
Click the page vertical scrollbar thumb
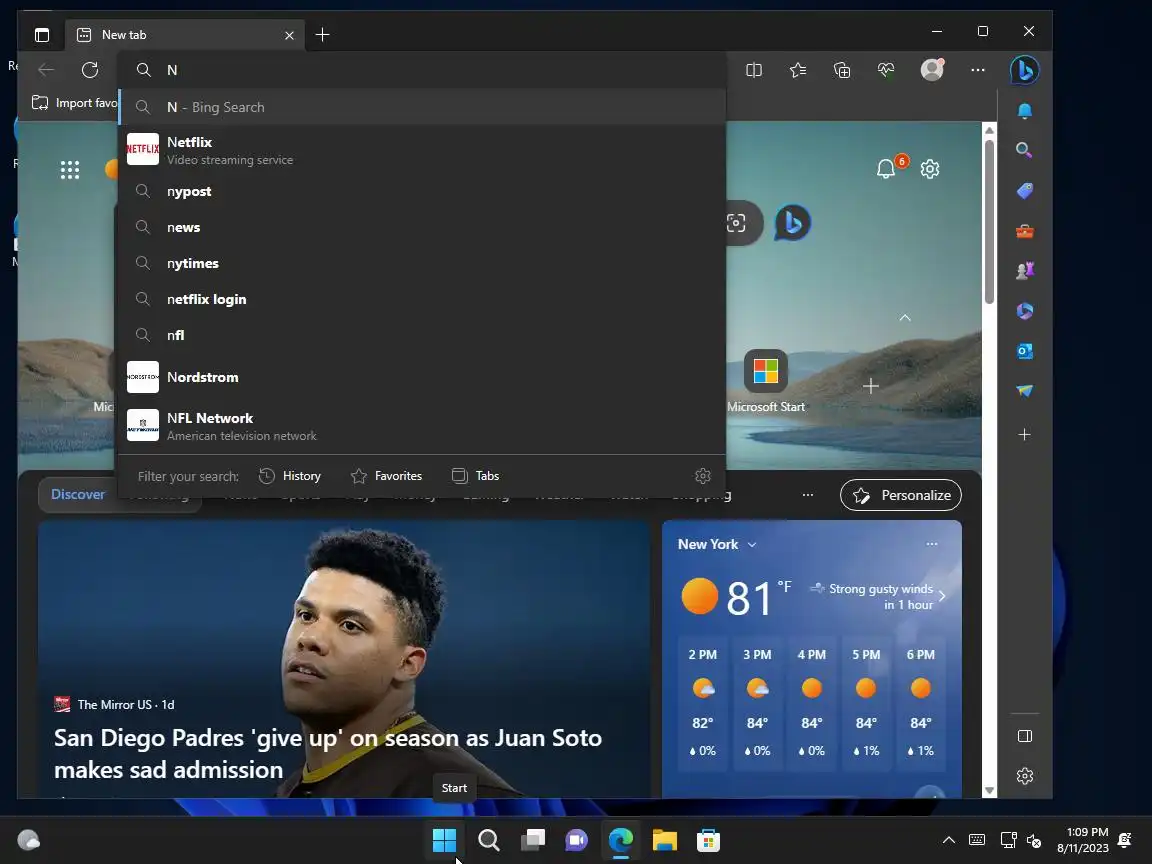coord(989,220)
